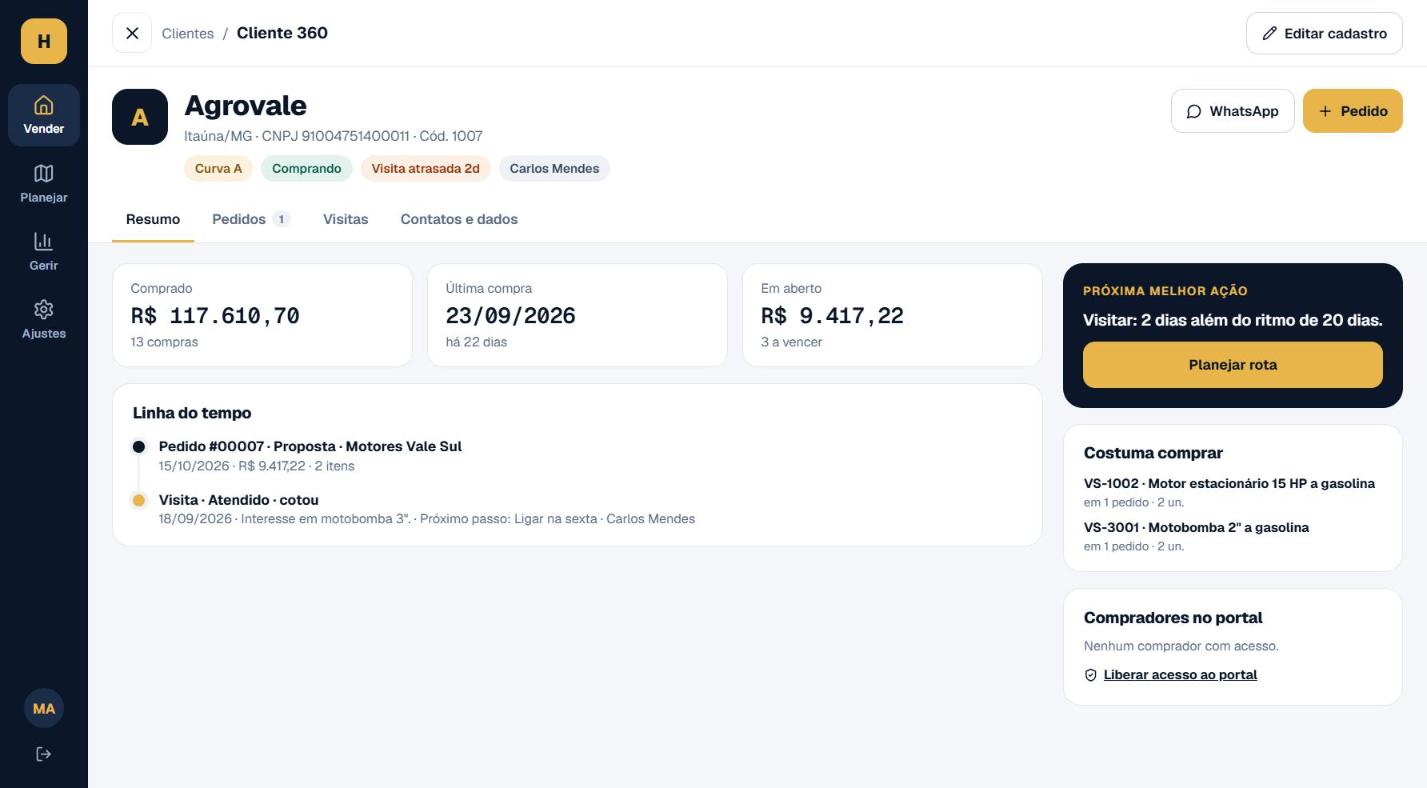Create a new Pedido
1427x788 pixels.
[1353, 111]
